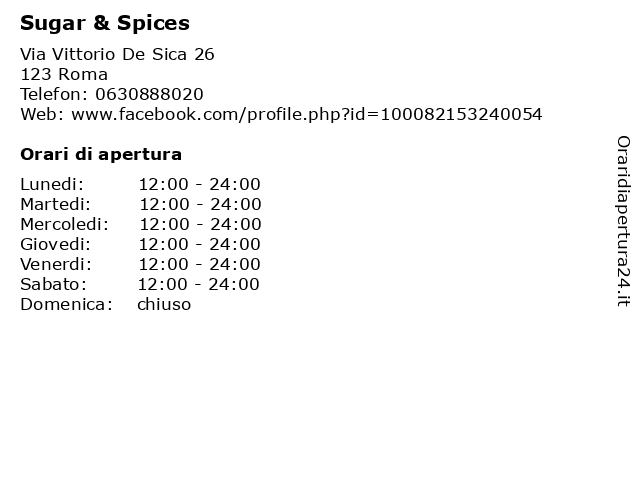Click Giovedi hours 12:00 - 24:00
640x480 pixels.
[200, 244]
